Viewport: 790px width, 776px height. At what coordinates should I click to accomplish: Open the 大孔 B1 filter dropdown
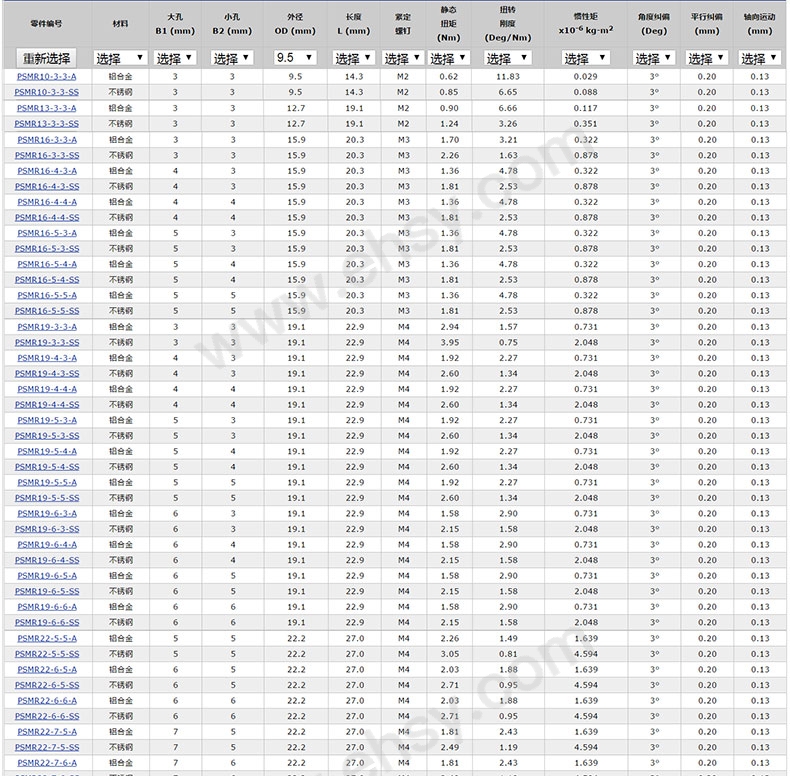pos(174,58)
